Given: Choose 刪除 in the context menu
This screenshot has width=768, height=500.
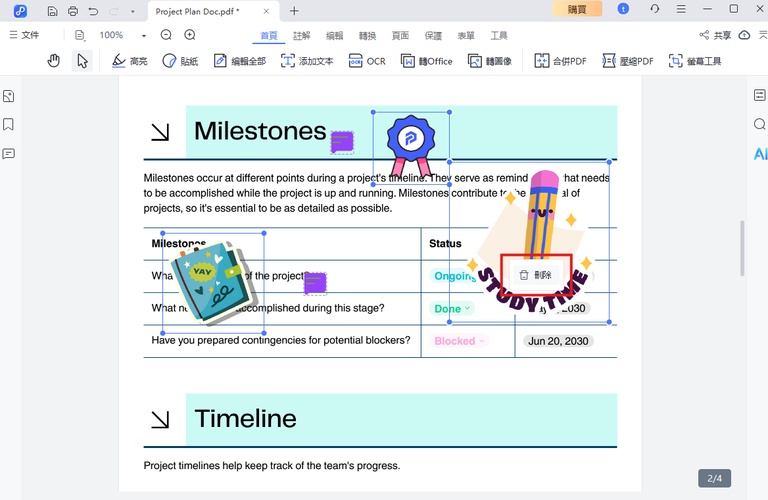Looking at the screenshot, I should (536, 275).
